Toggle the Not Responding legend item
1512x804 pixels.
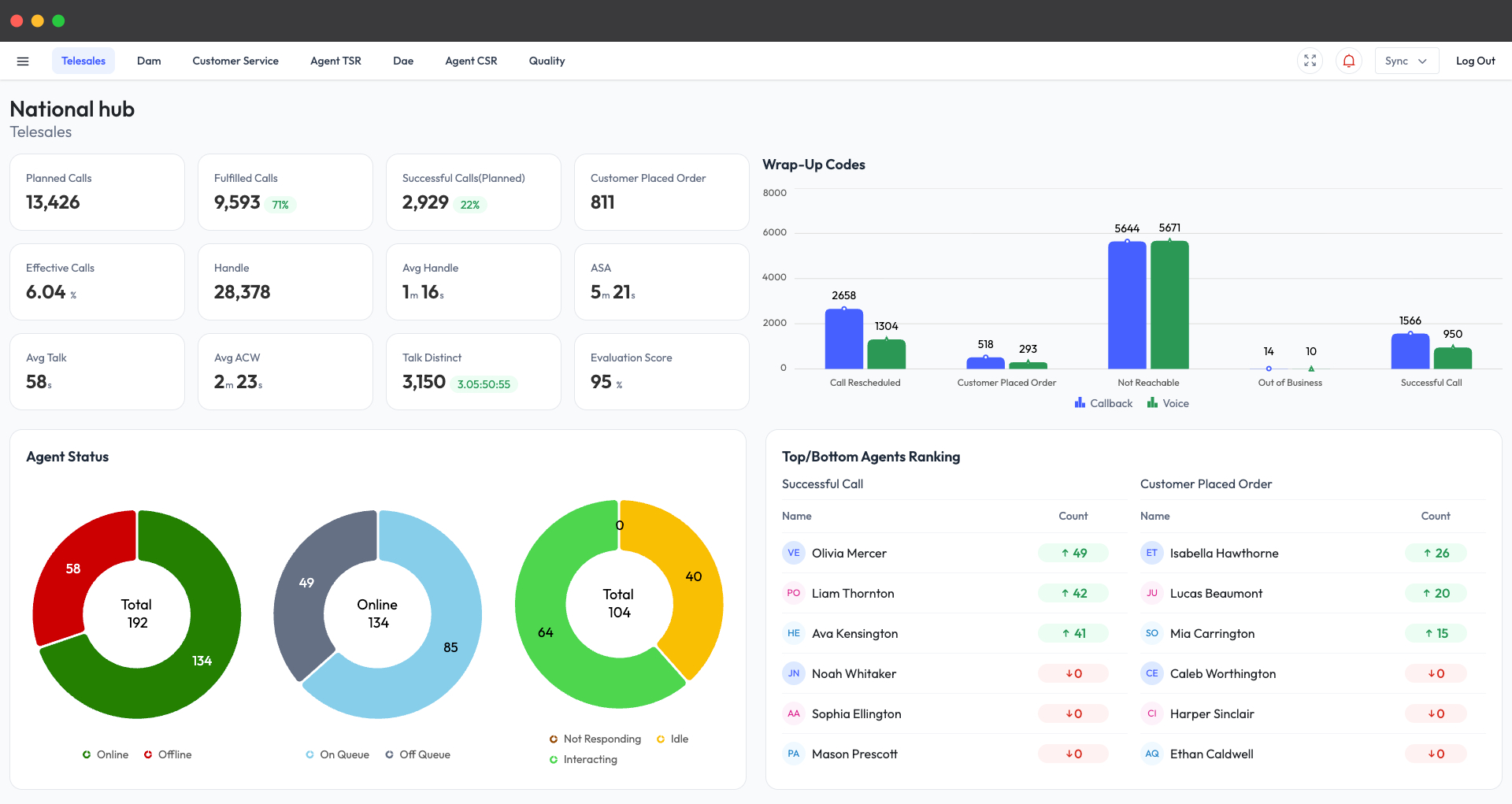[595, 739]
